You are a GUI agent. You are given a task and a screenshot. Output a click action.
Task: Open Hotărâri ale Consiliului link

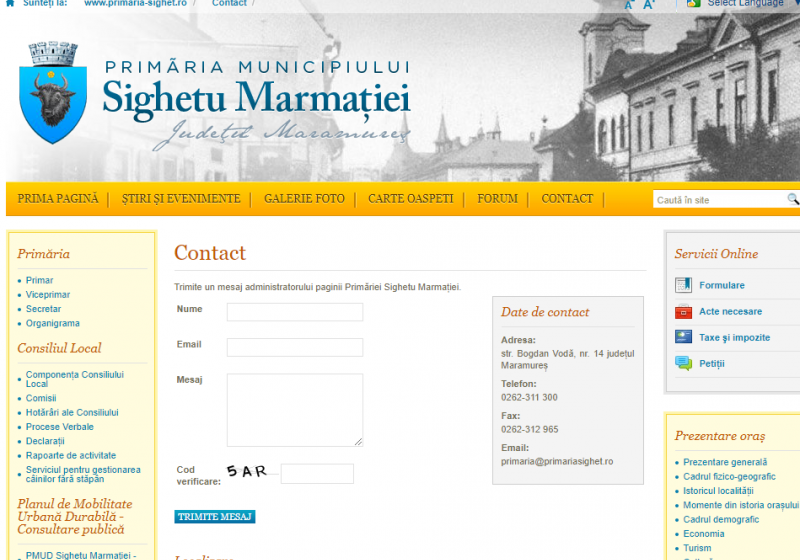(72, 412)
